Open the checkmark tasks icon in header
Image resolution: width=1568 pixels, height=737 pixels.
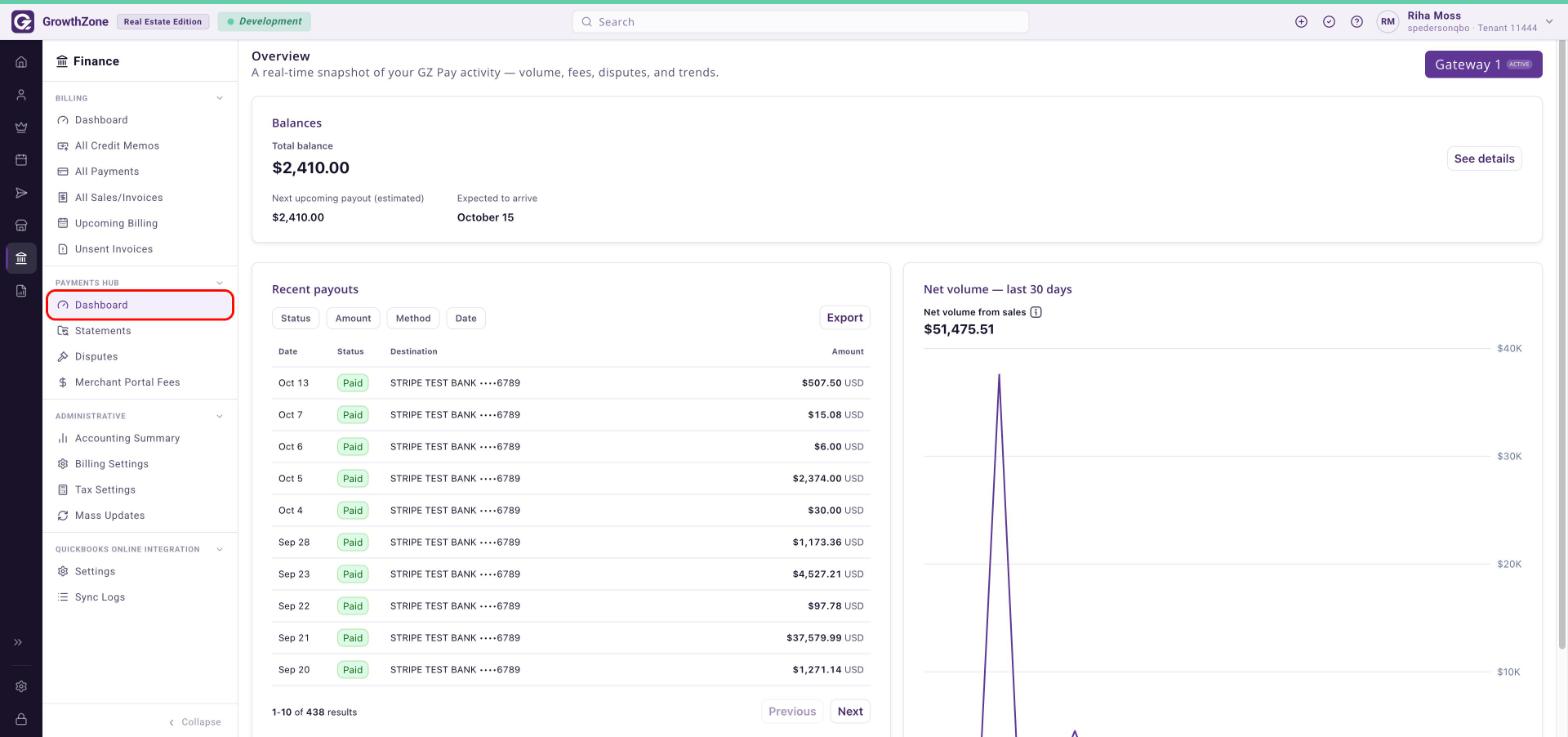[1329, 21]
